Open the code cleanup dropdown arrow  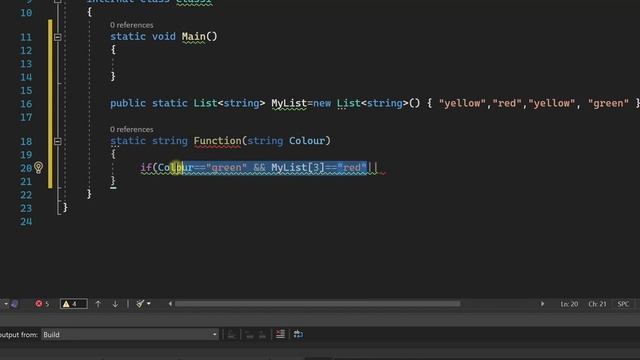(x=149, y=303)
